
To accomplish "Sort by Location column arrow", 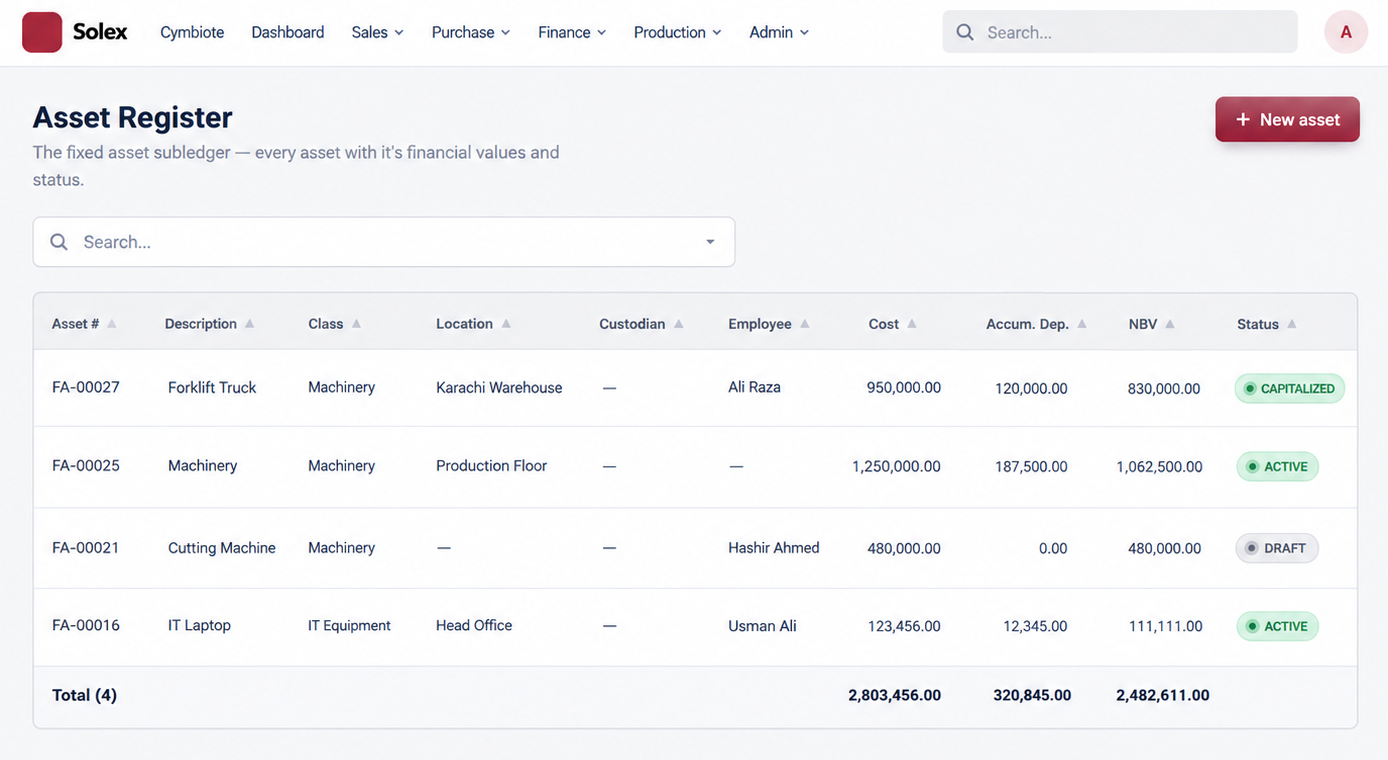I will pyautogui.click(x=506, y=324).
